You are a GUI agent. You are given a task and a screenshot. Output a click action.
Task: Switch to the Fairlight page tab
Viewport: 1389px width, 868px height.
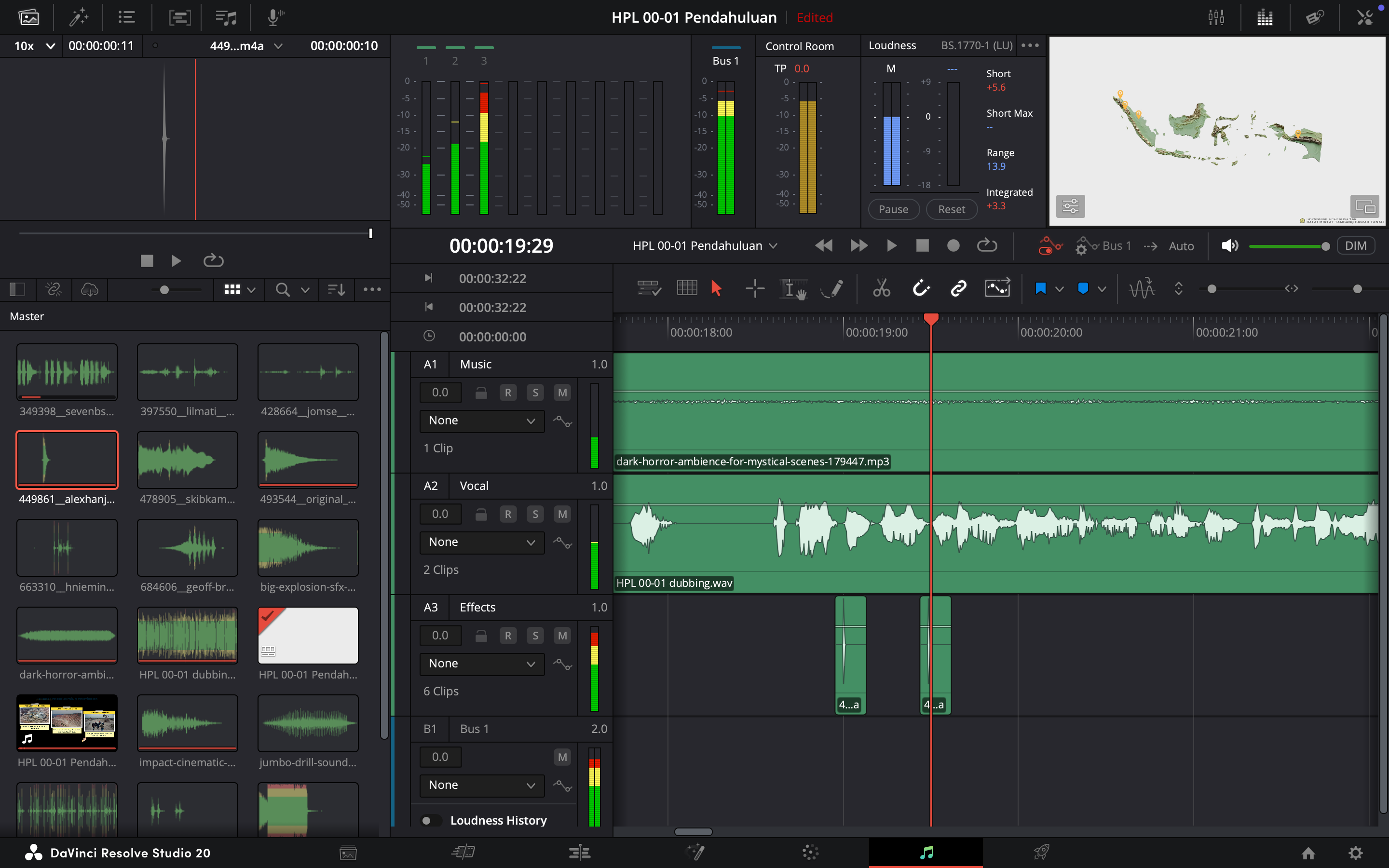click(x=926, y=853)
